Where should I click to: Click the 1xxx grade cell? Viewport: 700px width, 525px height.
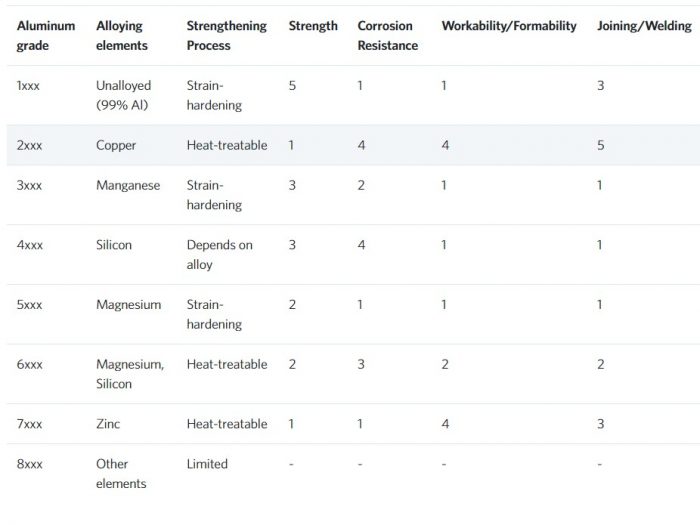(x=29, y=86)
